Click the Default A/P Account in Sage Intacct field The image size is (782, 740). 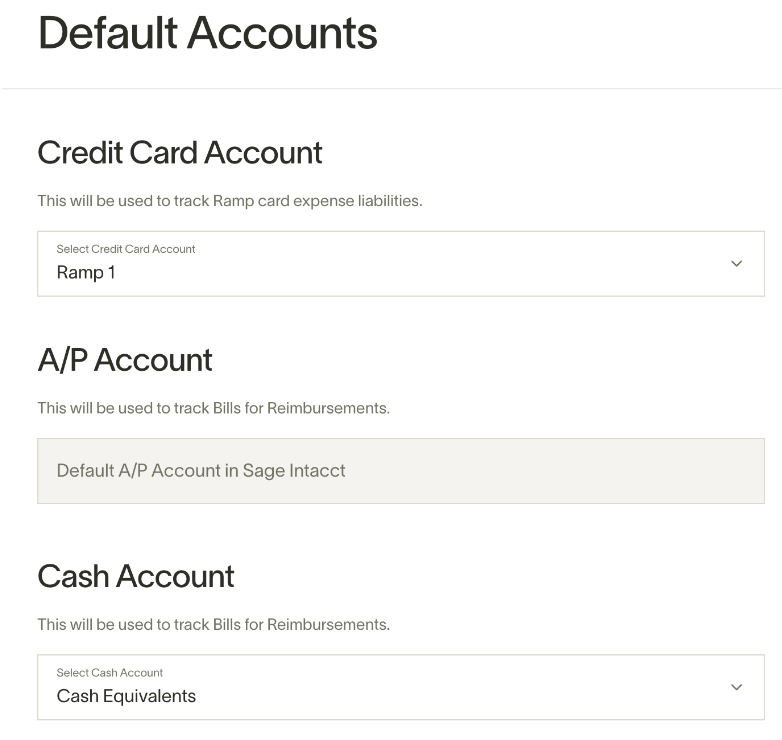pos(400,471)
